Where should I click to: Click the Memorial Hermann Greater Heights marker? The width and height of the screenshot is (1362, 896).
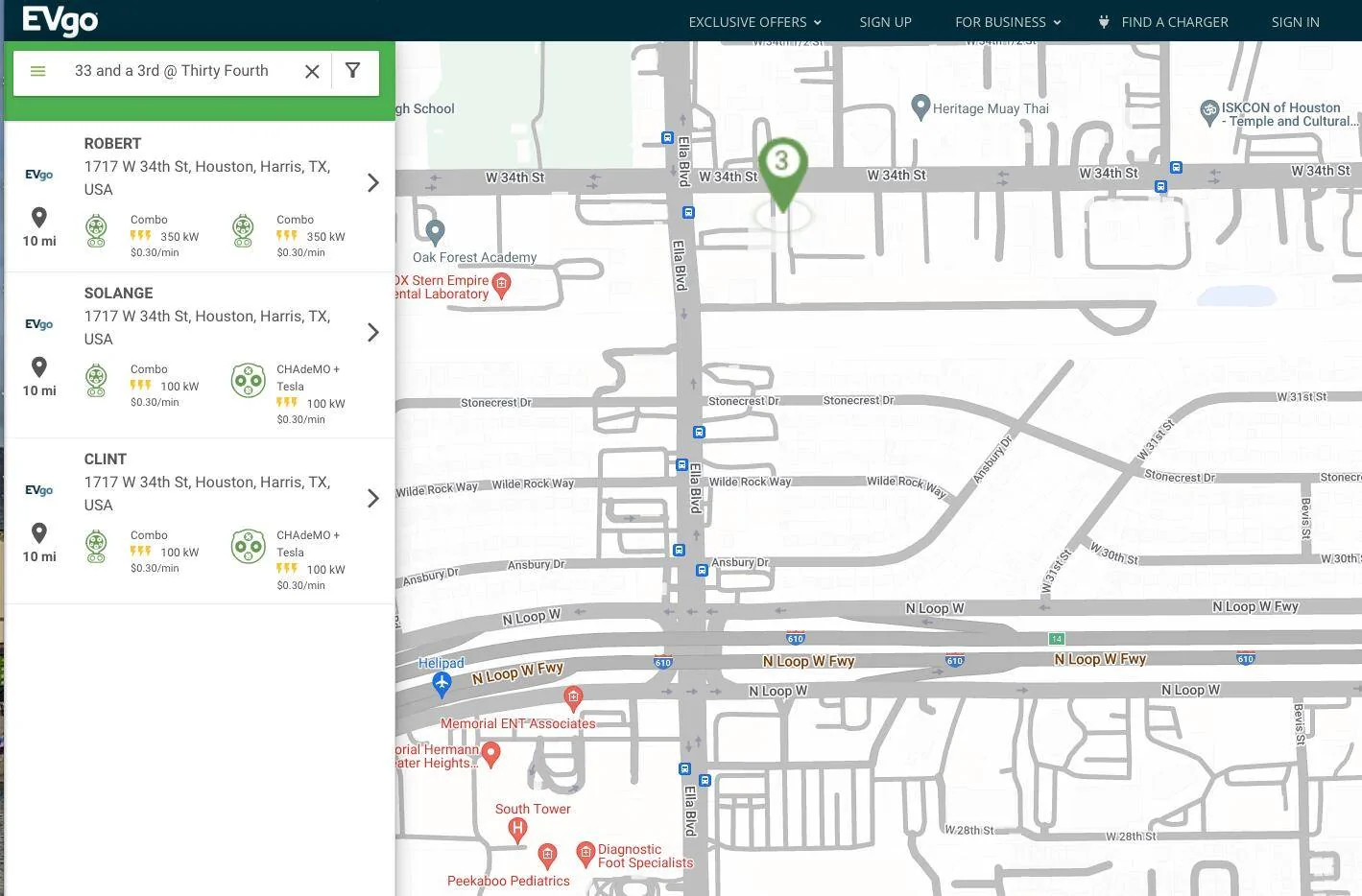pos(490,754)
